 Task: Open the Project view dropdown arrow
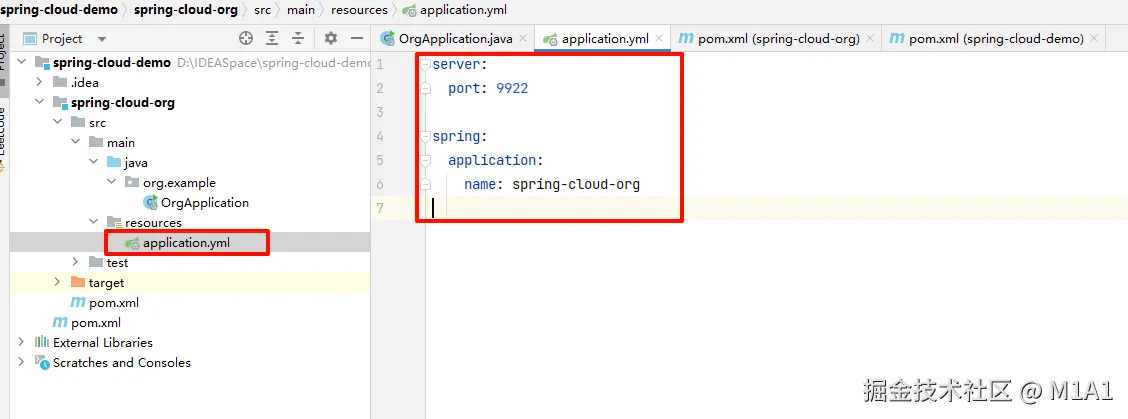(x=101, y=39)
